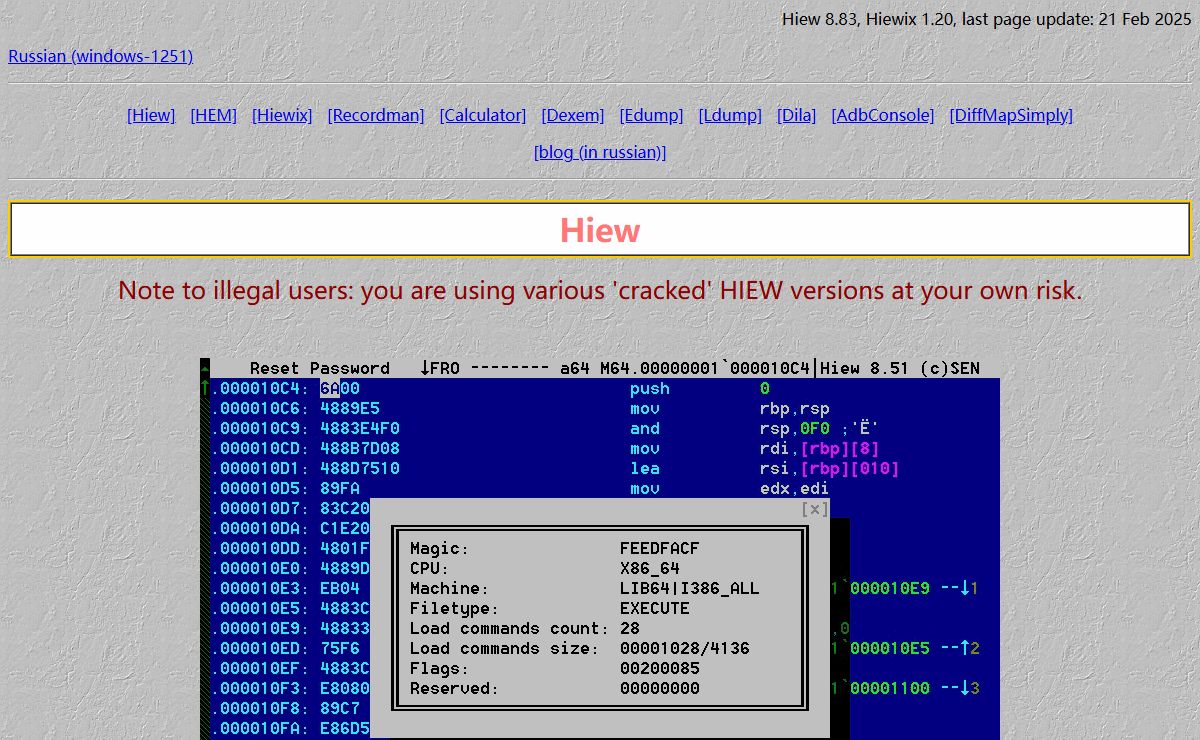Open the [Recordman] link
Screen dimensions: 1200x740
(376, 115)
